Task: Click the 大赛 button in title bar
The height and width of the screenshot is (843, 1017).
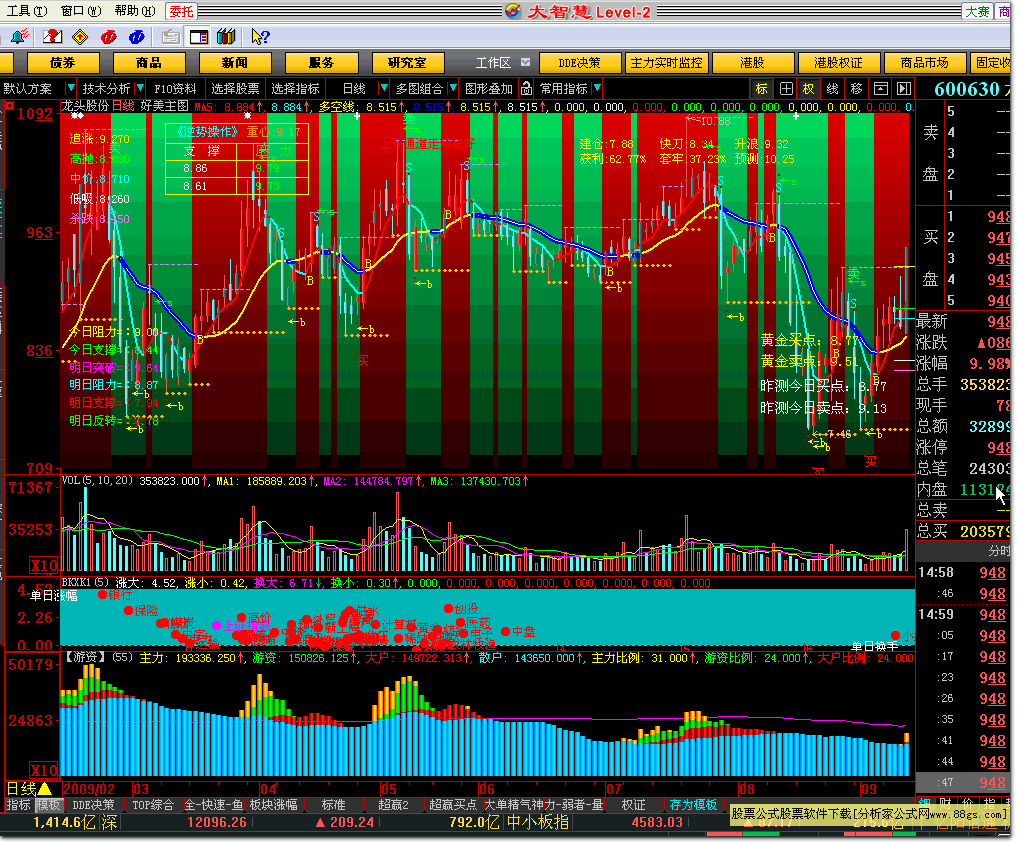Action: click(977, 11)
